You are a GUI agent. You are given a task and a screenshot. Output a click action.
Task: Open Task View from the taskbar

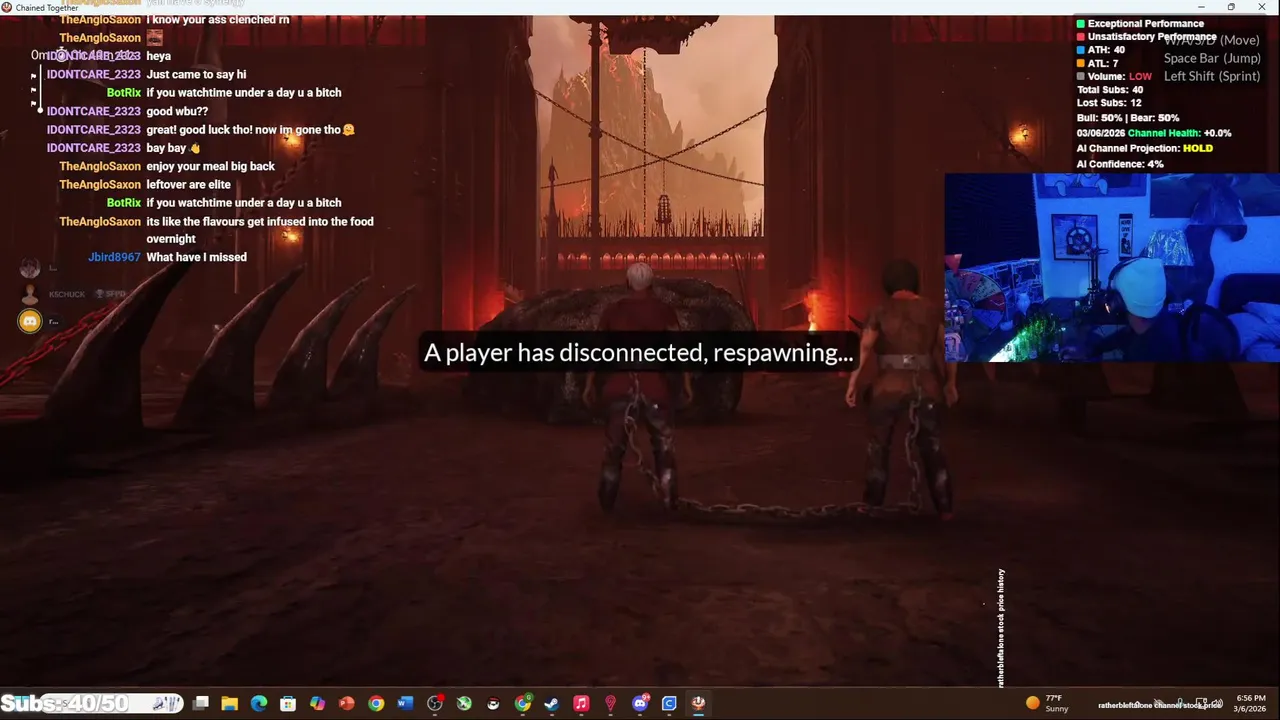click(x=200, y=703)
